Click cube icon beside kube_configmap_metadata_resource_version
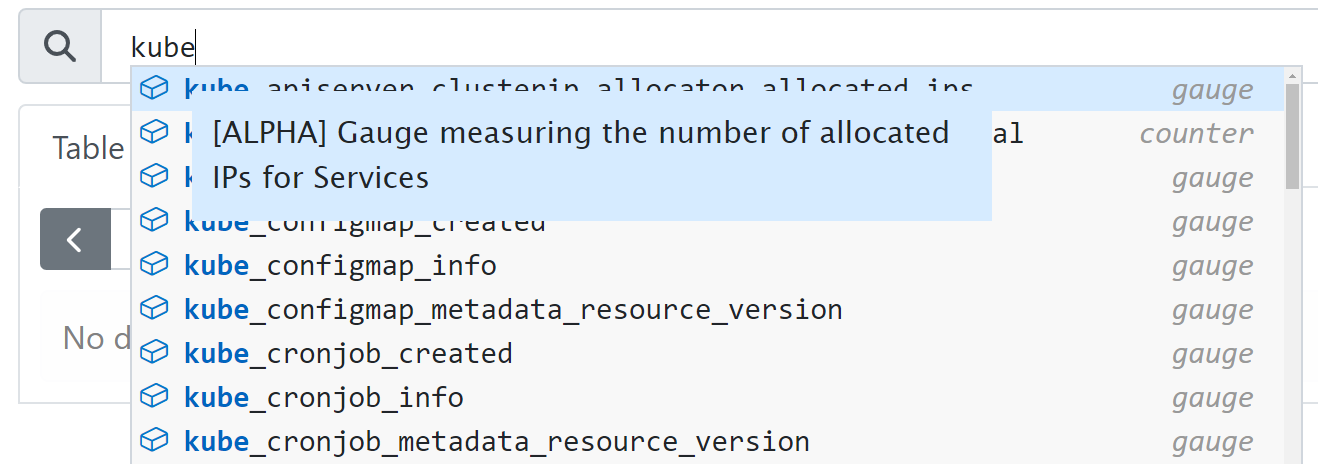This screenshot has height=464, width=1318. (x=153, y=309)
